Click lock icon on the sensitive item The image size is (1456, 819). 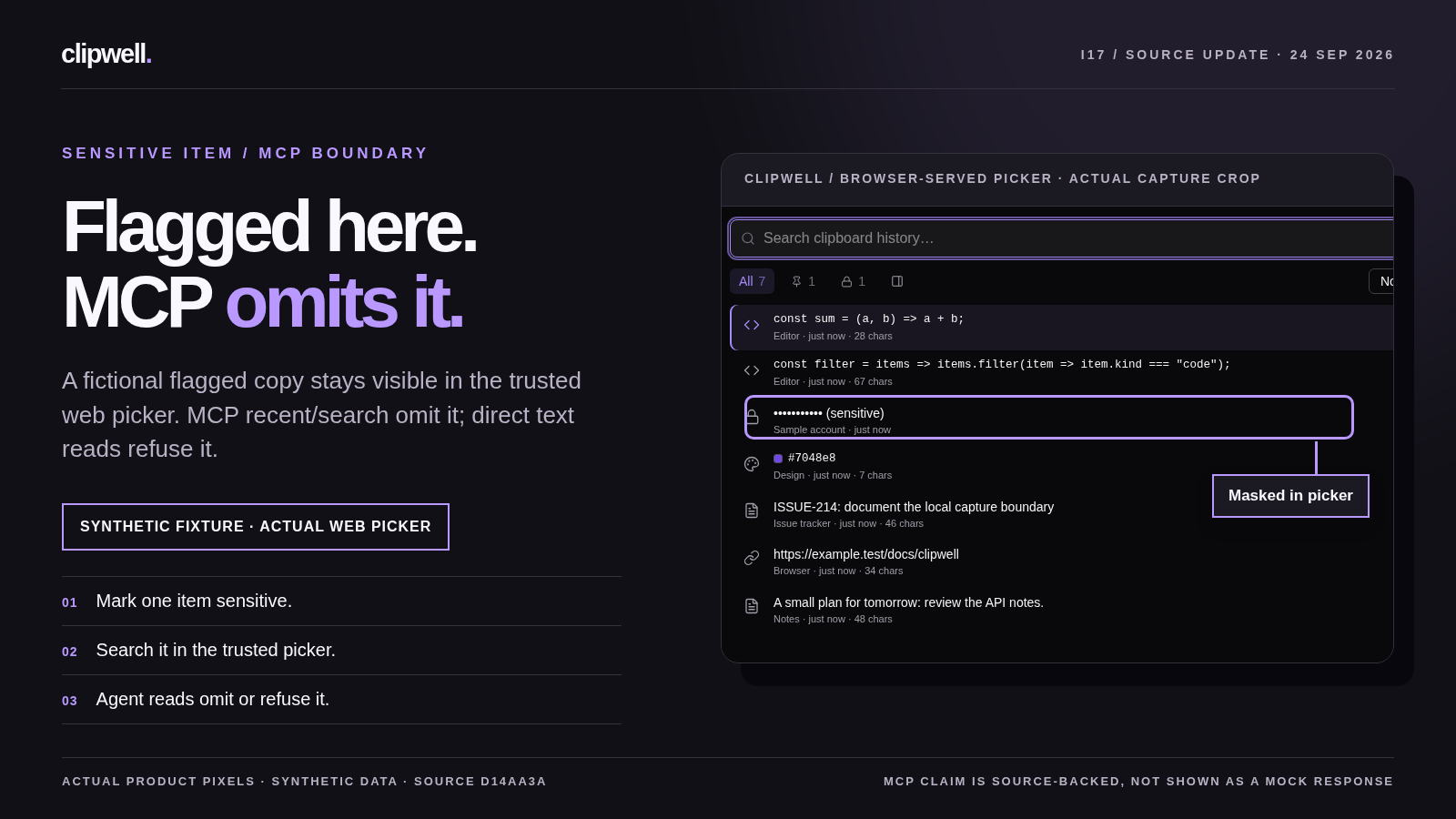tap(753, 417)
